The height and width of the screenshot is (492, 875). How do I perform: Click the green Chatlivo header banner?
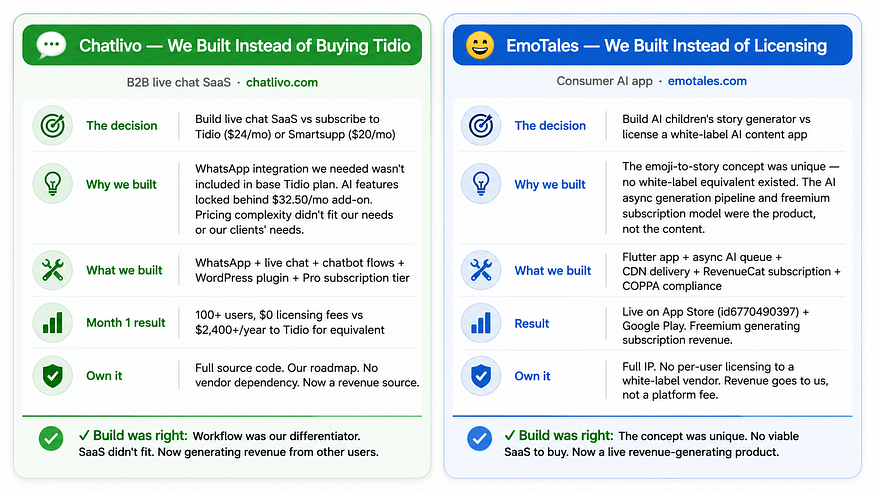pos(222,45)
